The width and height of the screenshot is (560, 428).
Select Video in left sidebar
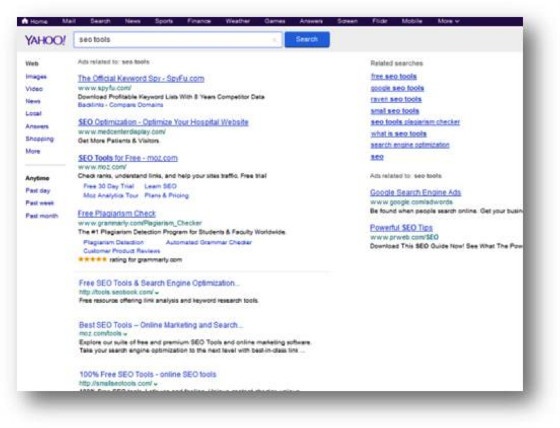click(34, 89)
